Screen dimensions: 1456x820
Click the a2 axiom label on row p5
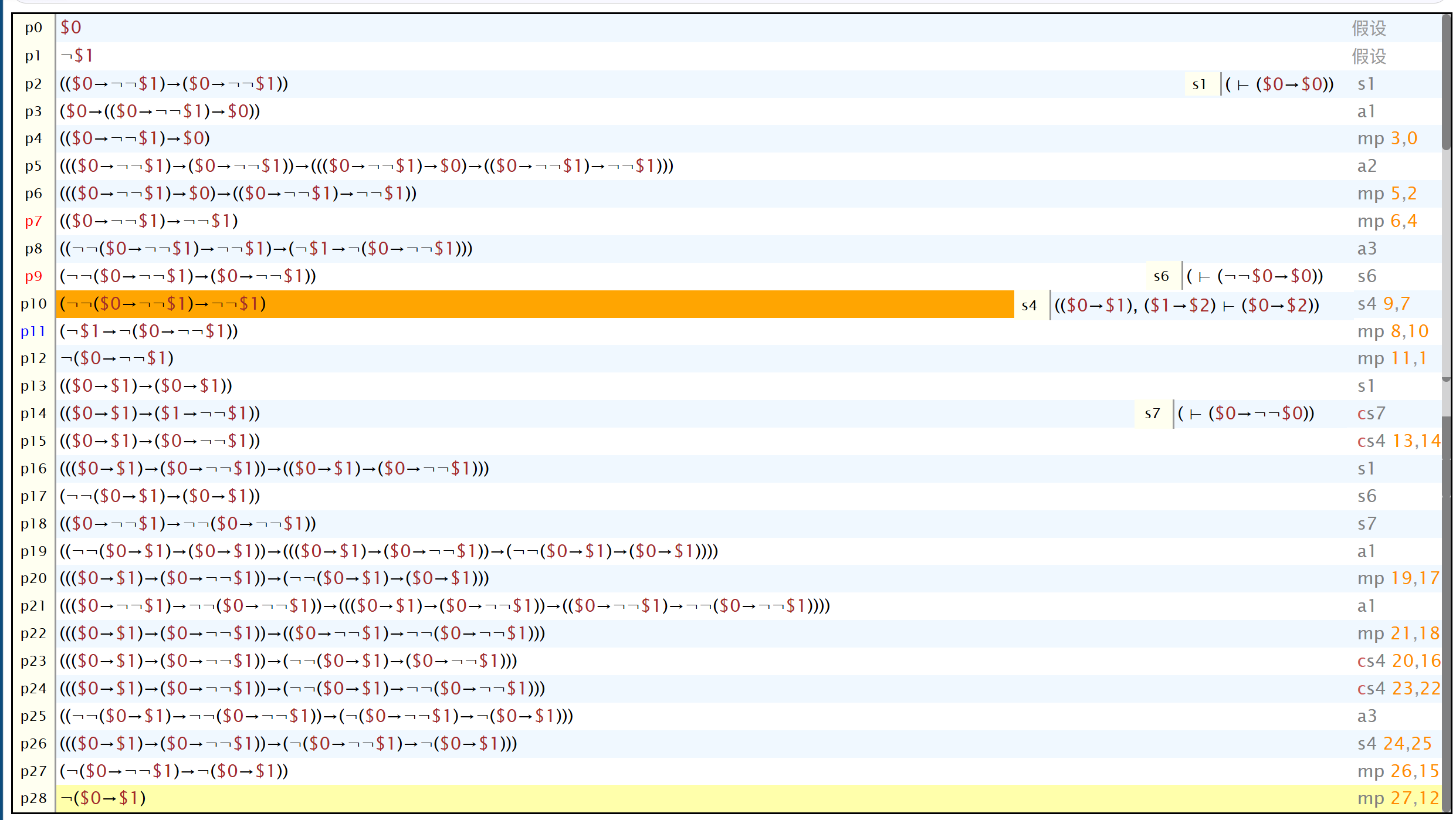pyautogui.click(x=1366, y=166)
